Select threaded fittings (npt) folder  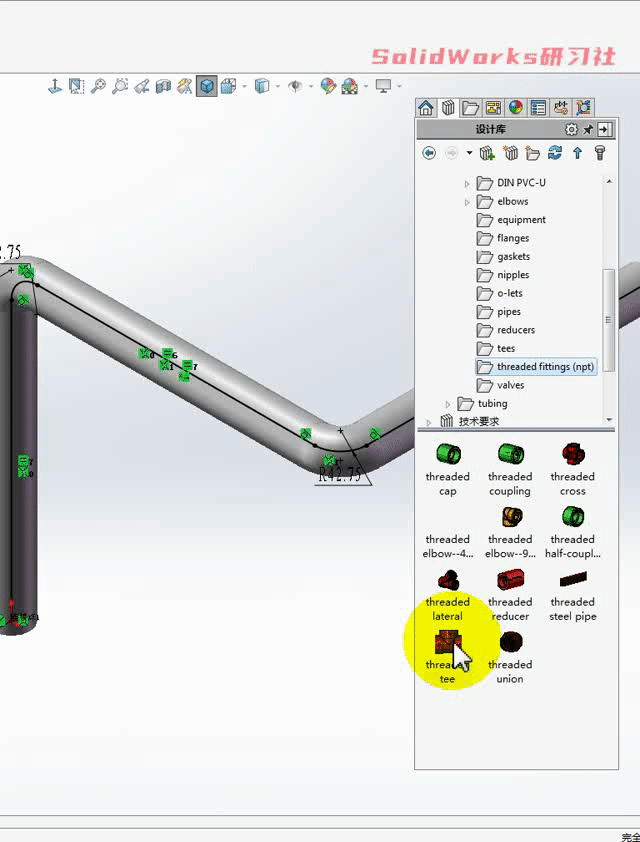coord(536,367)
